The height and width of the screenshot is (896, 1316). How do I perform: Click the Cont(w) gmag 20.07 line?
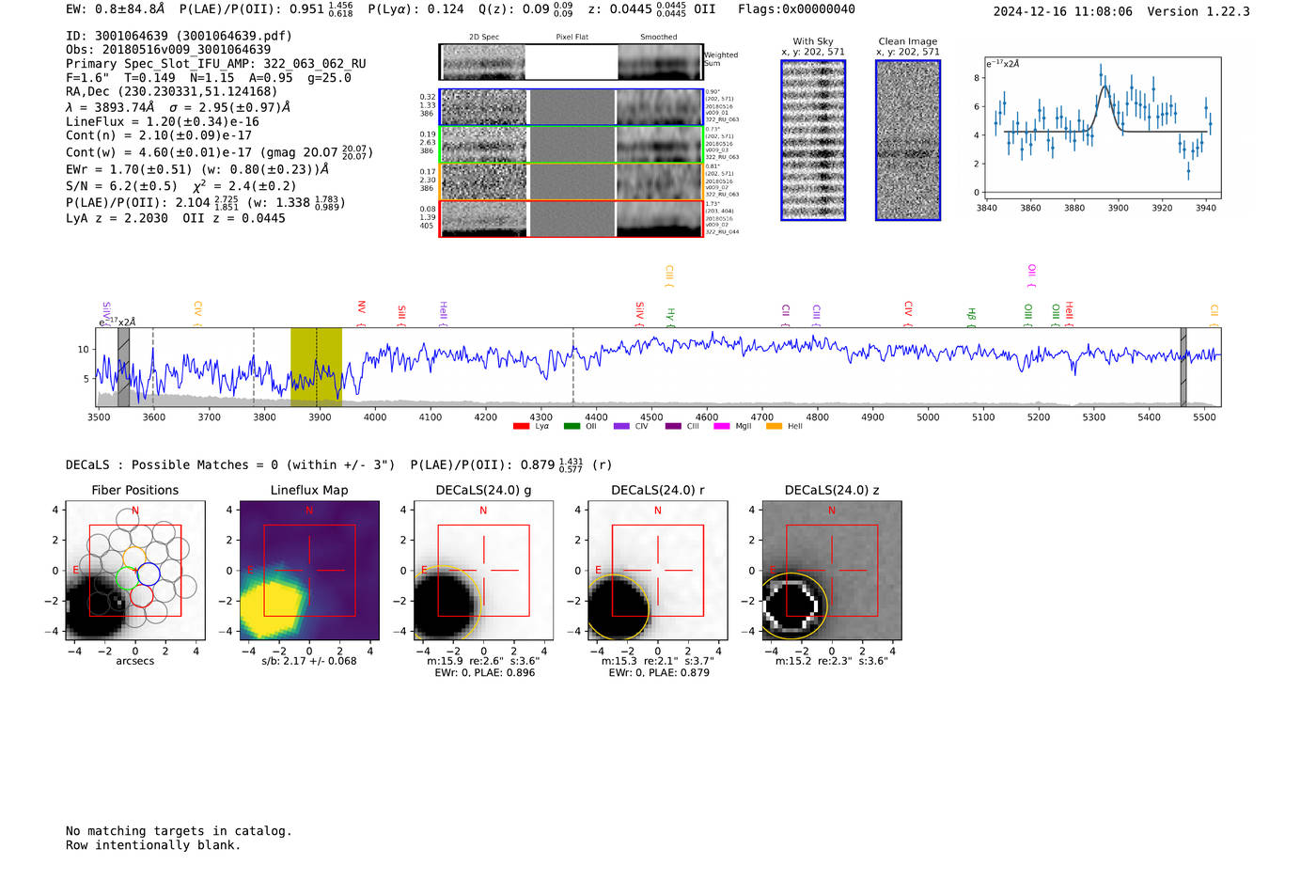(x=219, y=151)
